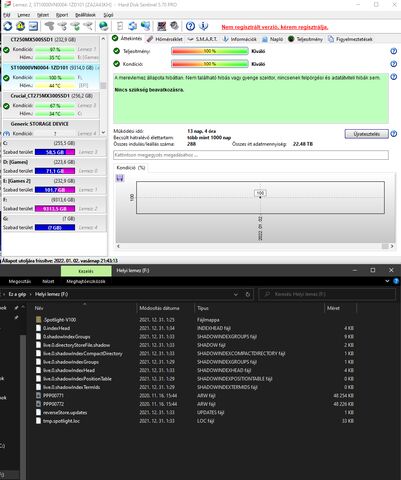Click the PPP00771 ARW file icon

tap(38, 396)
